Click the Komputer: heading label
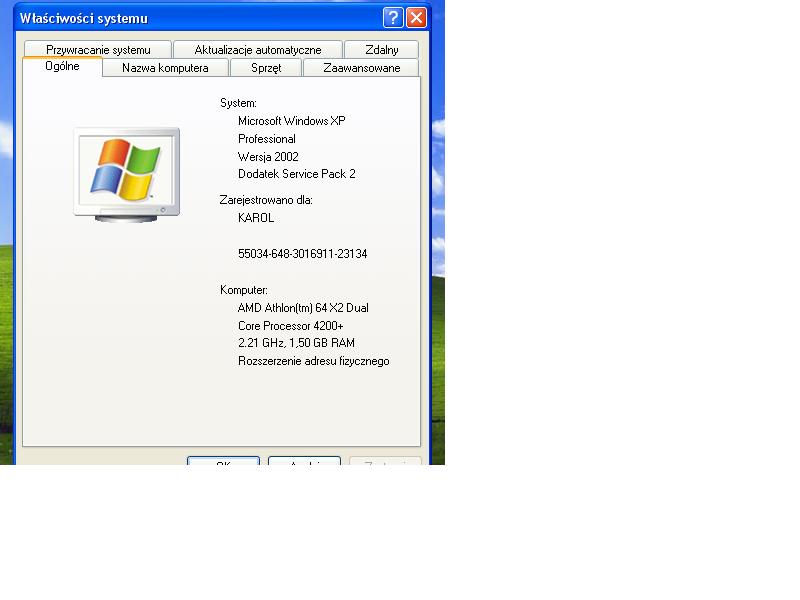The height and width of the screenshot is (600, 800). pyautogui.click(x=243, y=290)
